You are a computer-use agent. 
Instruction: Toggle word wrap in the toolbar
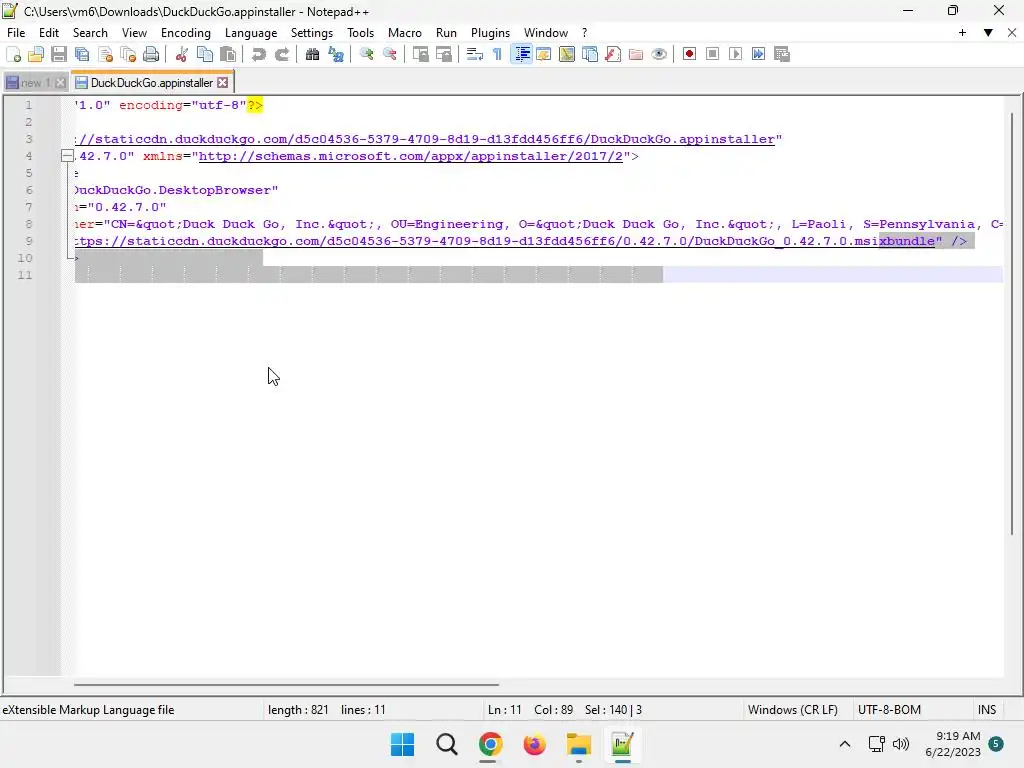coord(475,54)
